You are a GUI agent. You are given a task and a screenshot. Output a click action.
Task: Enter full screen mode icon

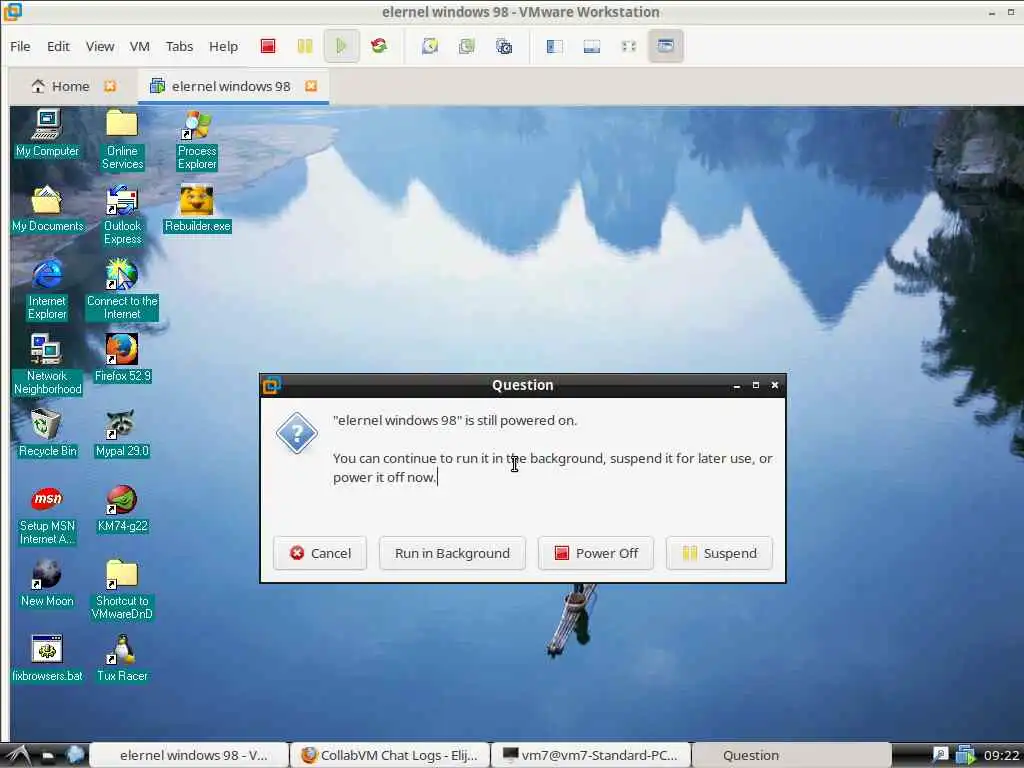[628, 46]
